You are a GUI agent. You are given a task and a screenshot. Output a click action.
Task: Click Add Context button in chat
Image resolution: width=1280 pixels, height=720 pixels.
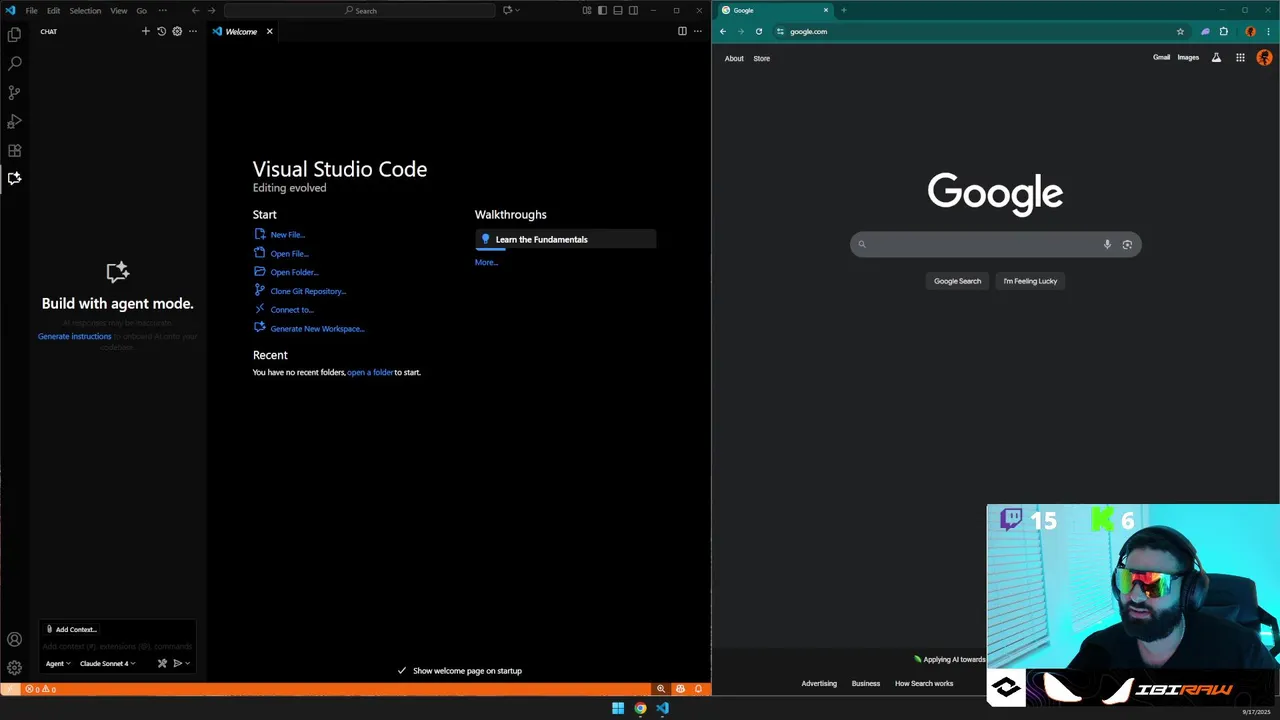(71, 629)
